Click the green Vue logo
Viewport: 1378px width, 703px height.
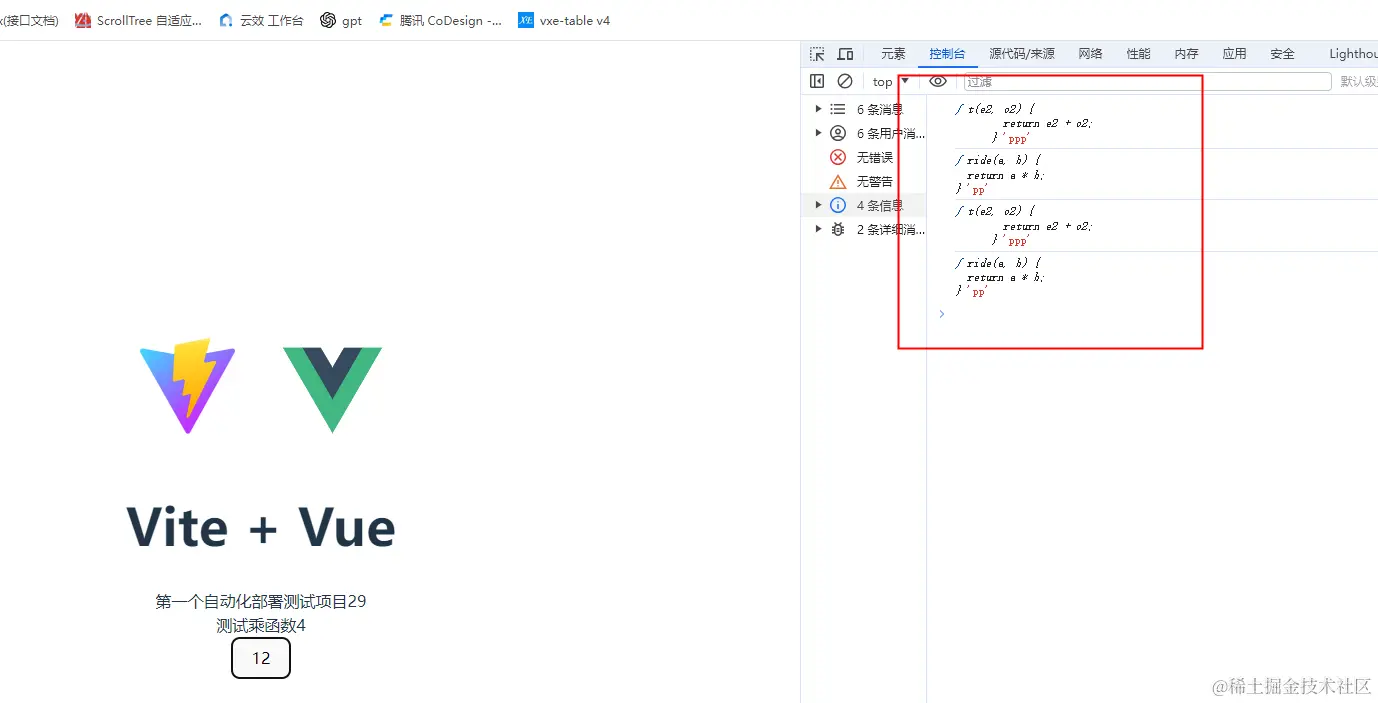pyautogui.click(x=332, y=389)
